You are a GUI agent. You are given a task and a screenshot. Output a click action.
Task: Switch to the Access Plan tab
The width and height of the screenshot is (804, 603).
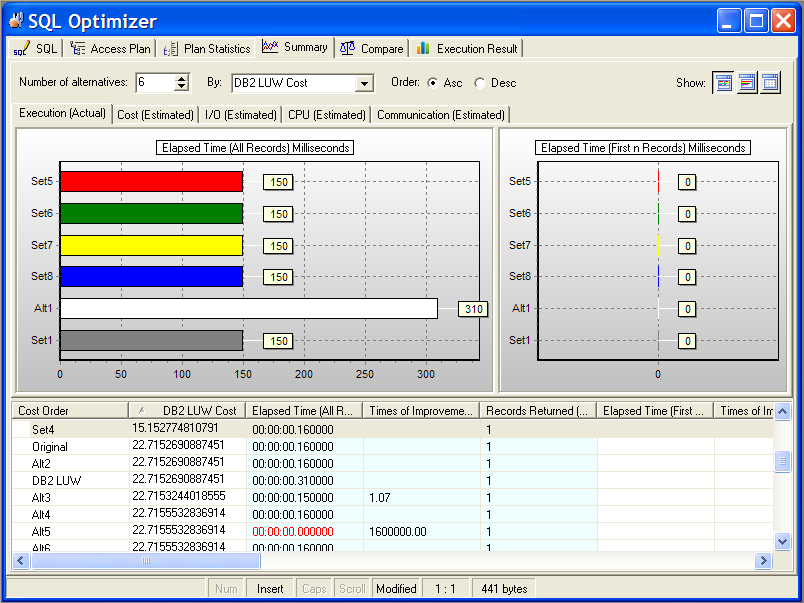click(x=112, y=48)
